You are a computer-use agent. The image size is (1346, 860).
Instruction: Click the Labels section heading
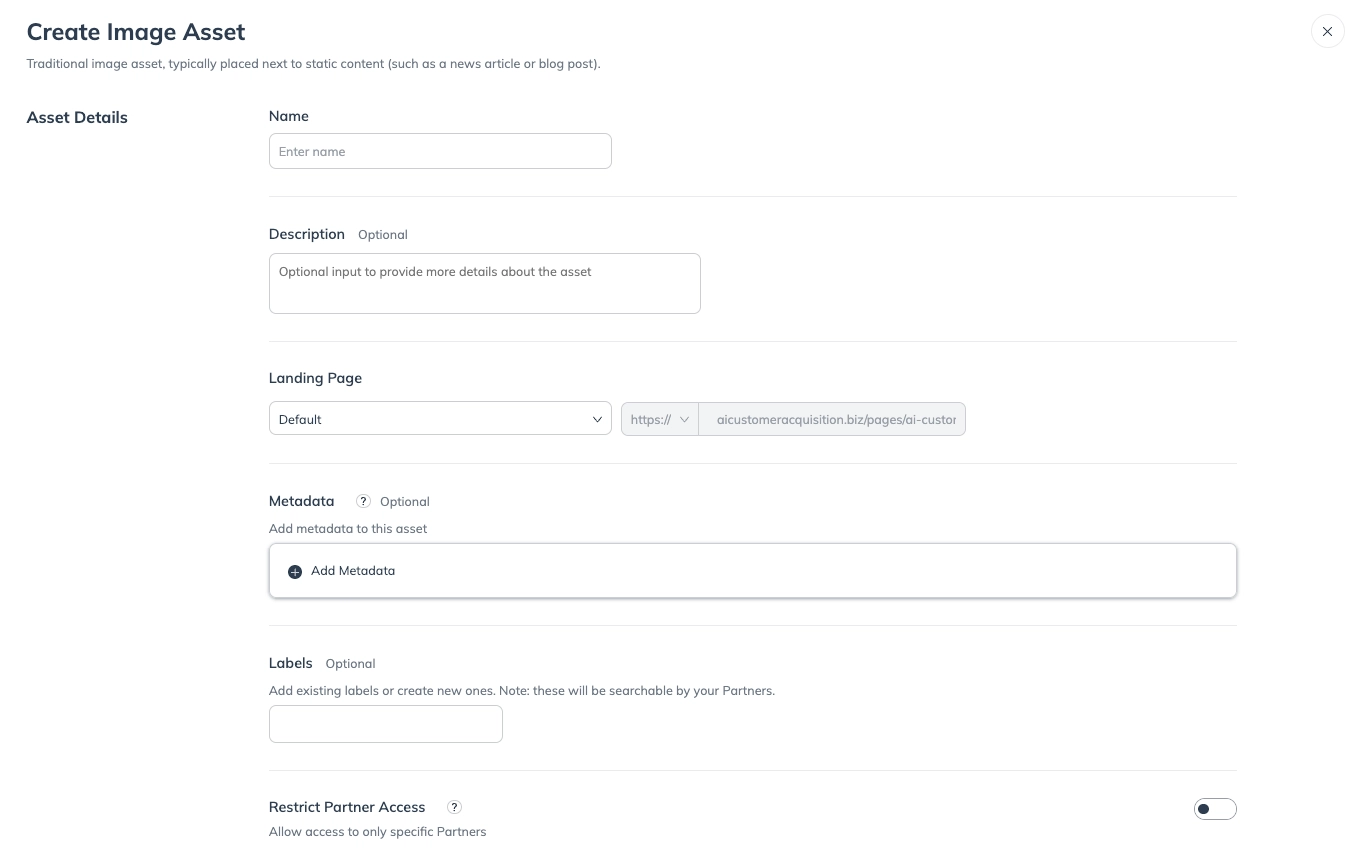click(290, 663)
